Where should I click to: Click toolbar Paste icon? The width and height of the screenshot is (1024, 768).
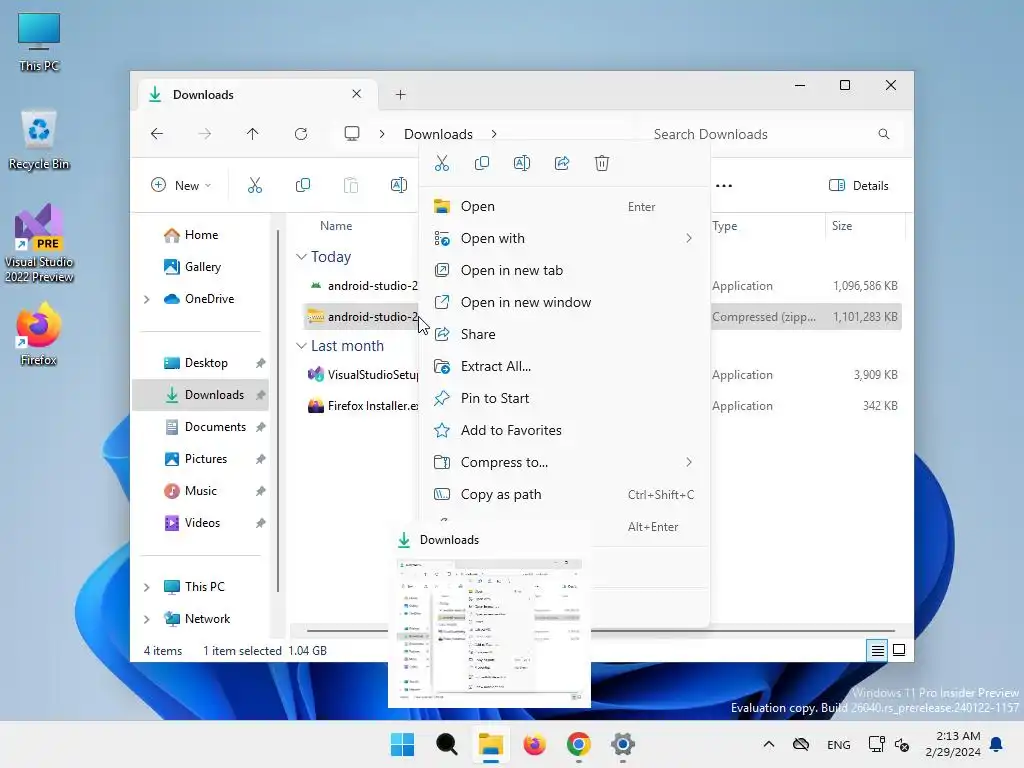(x=351, y=185)
